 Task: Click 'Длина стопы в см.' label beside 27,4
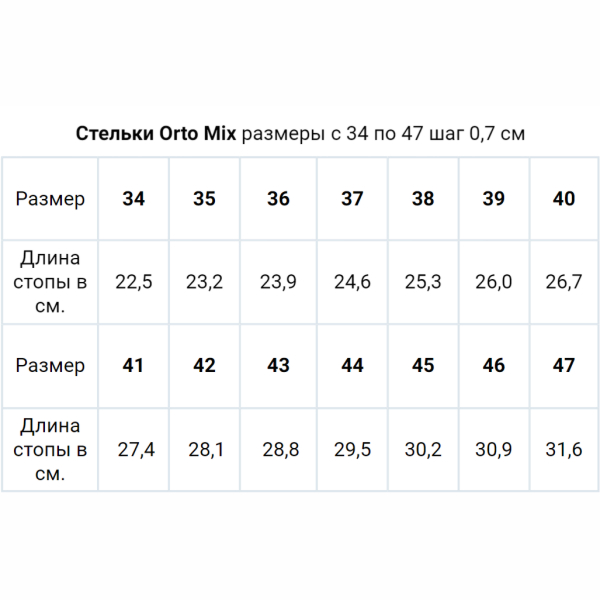coord(50,450)
